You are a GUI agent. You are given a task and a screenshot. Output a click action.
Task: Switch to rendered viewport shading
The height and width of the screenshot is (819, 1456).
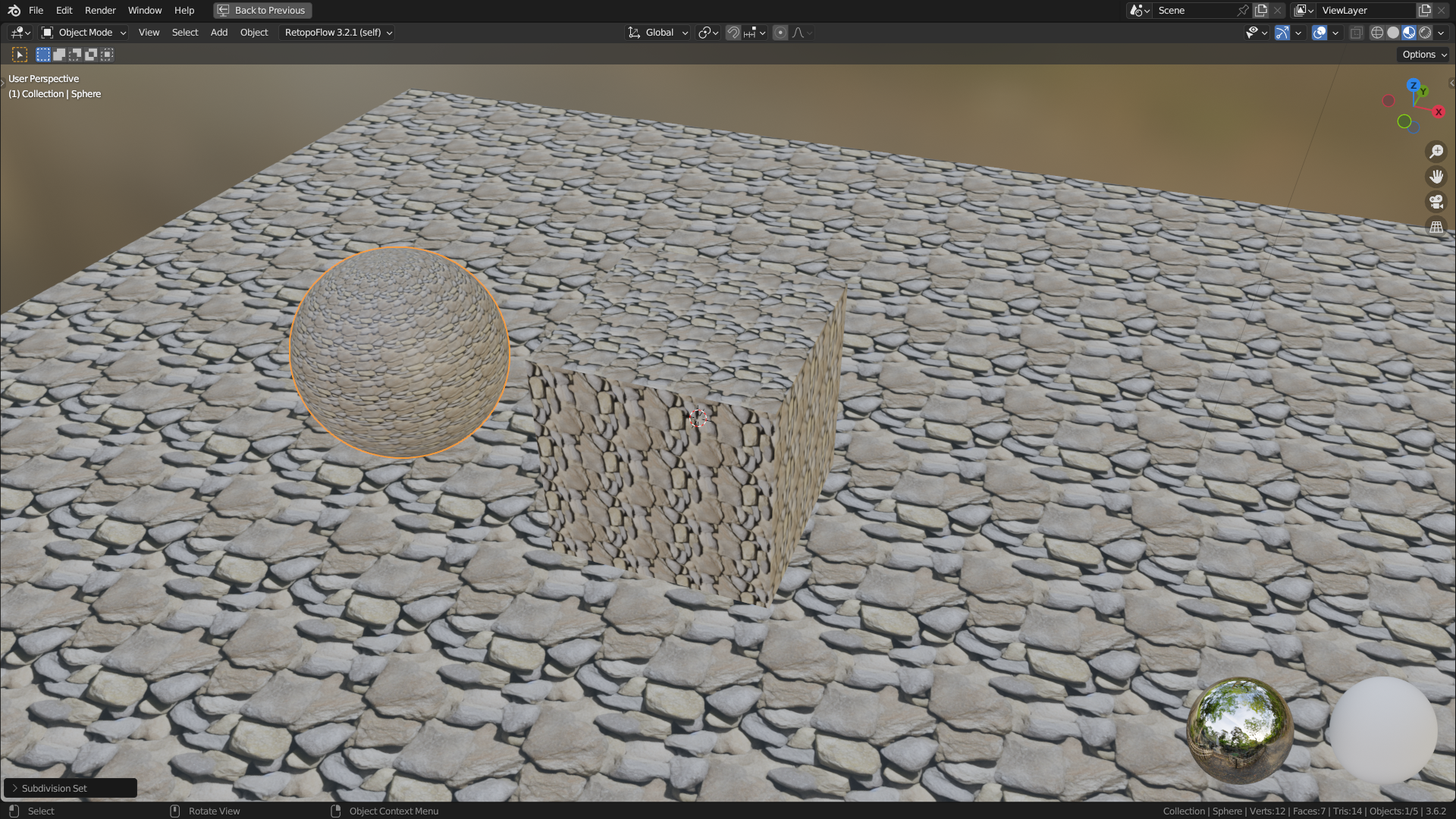(x=1425, y=33)
